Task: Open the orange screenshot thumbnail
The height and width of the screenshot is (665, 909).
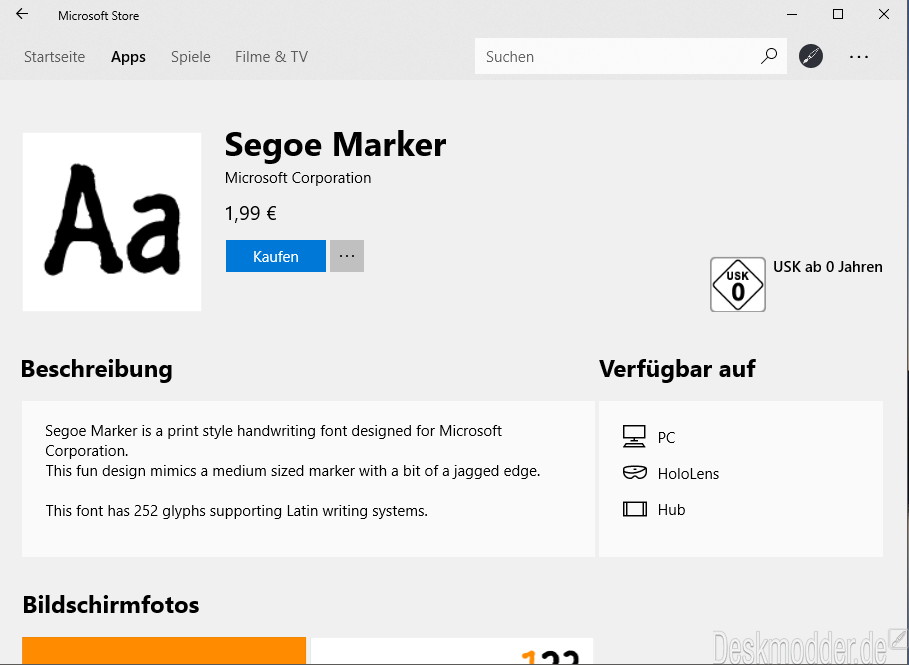Action: [x=164, y=651]
